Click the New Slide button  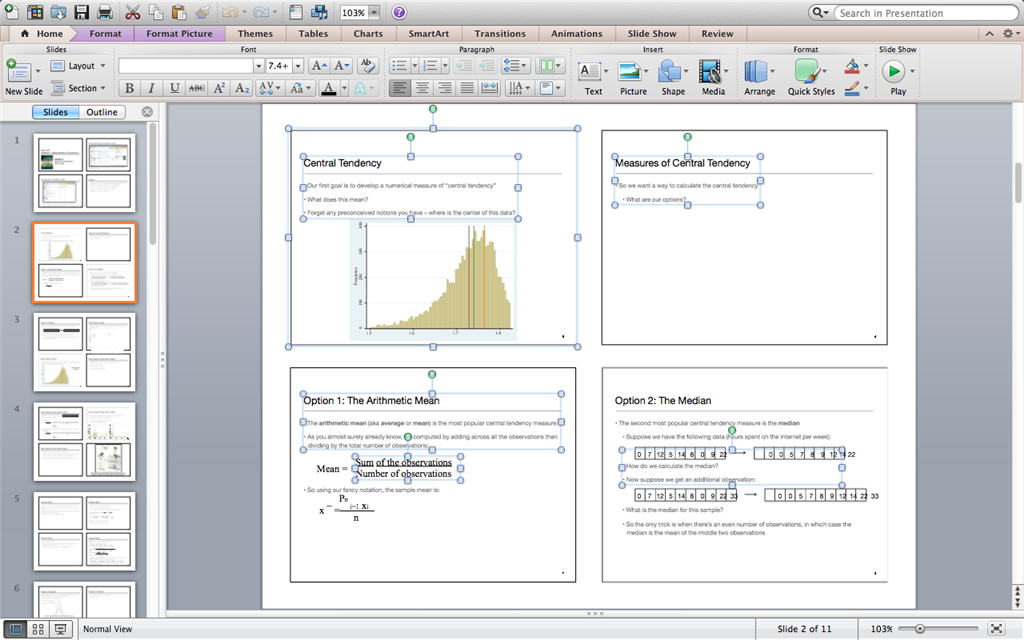[23, 76]
